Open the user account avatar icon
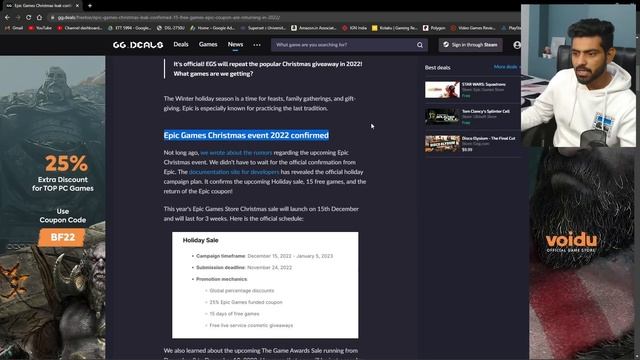640x360 pixels. (517, 45)
